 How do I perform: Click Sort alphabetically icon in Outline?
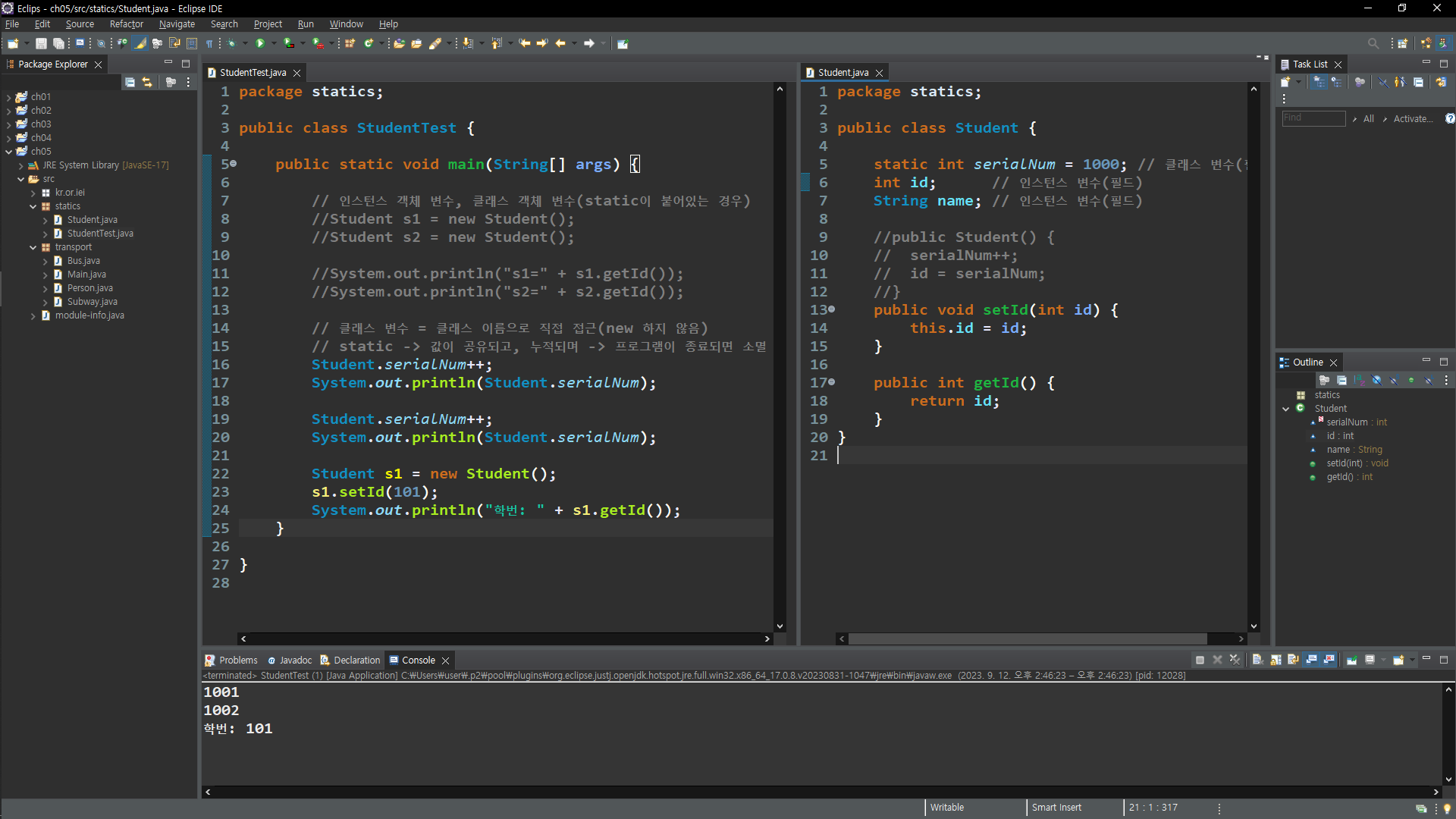pos(1359,380)
